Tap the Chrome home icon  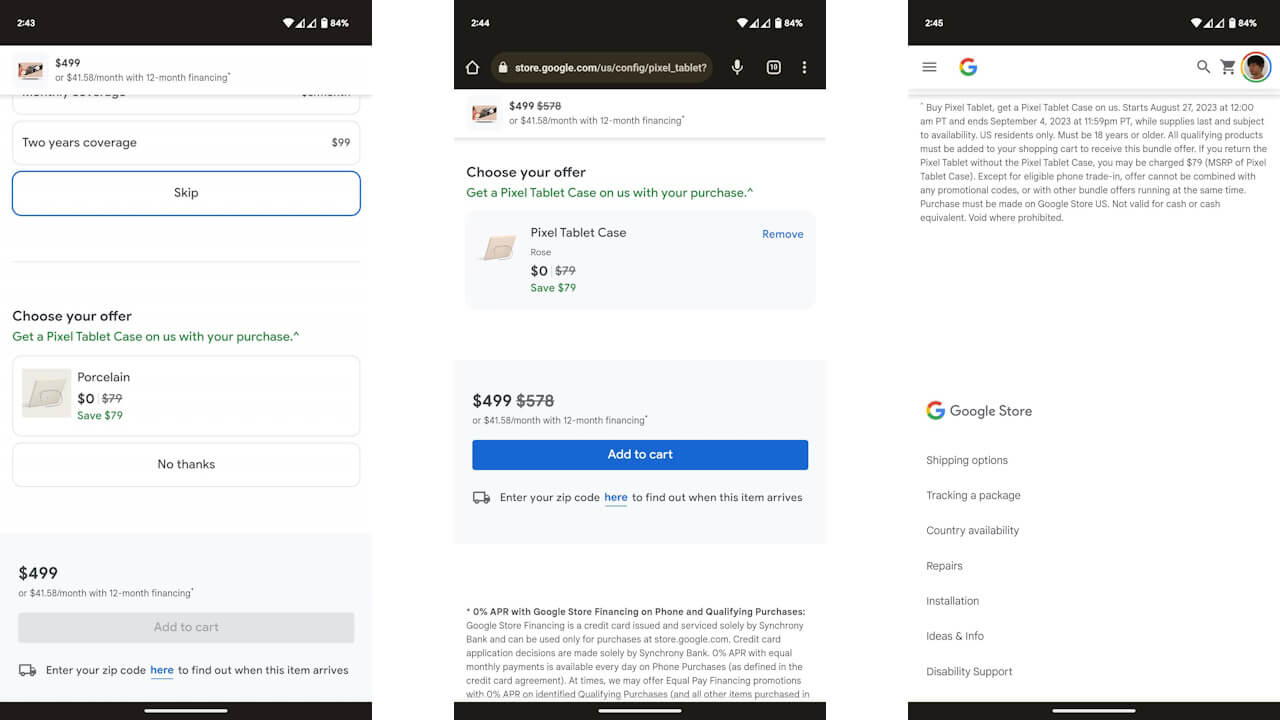pyautogui.click(x=473, y=67)
